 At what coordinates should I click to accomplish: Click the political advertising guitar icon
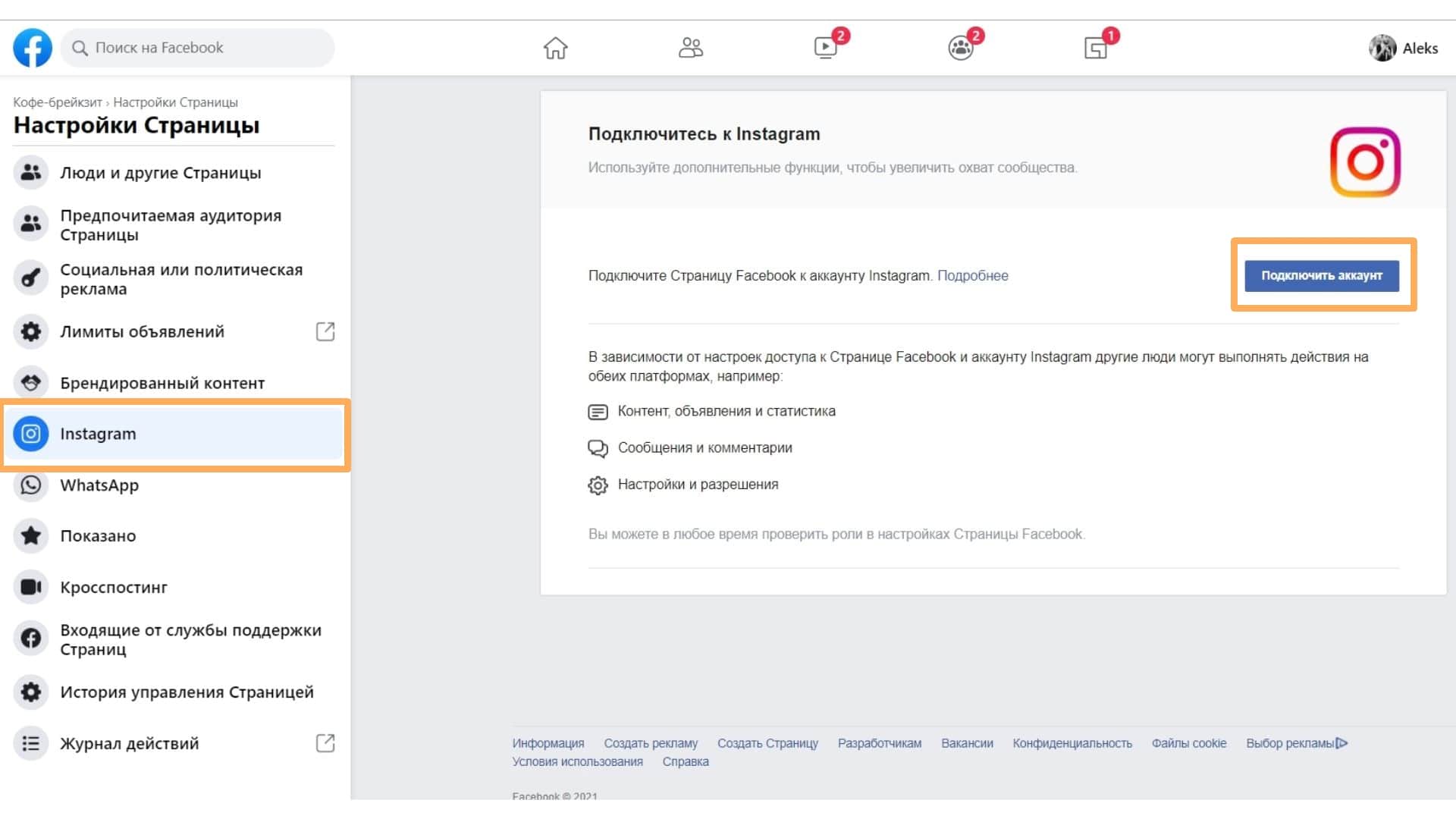[x=31, y=278]
